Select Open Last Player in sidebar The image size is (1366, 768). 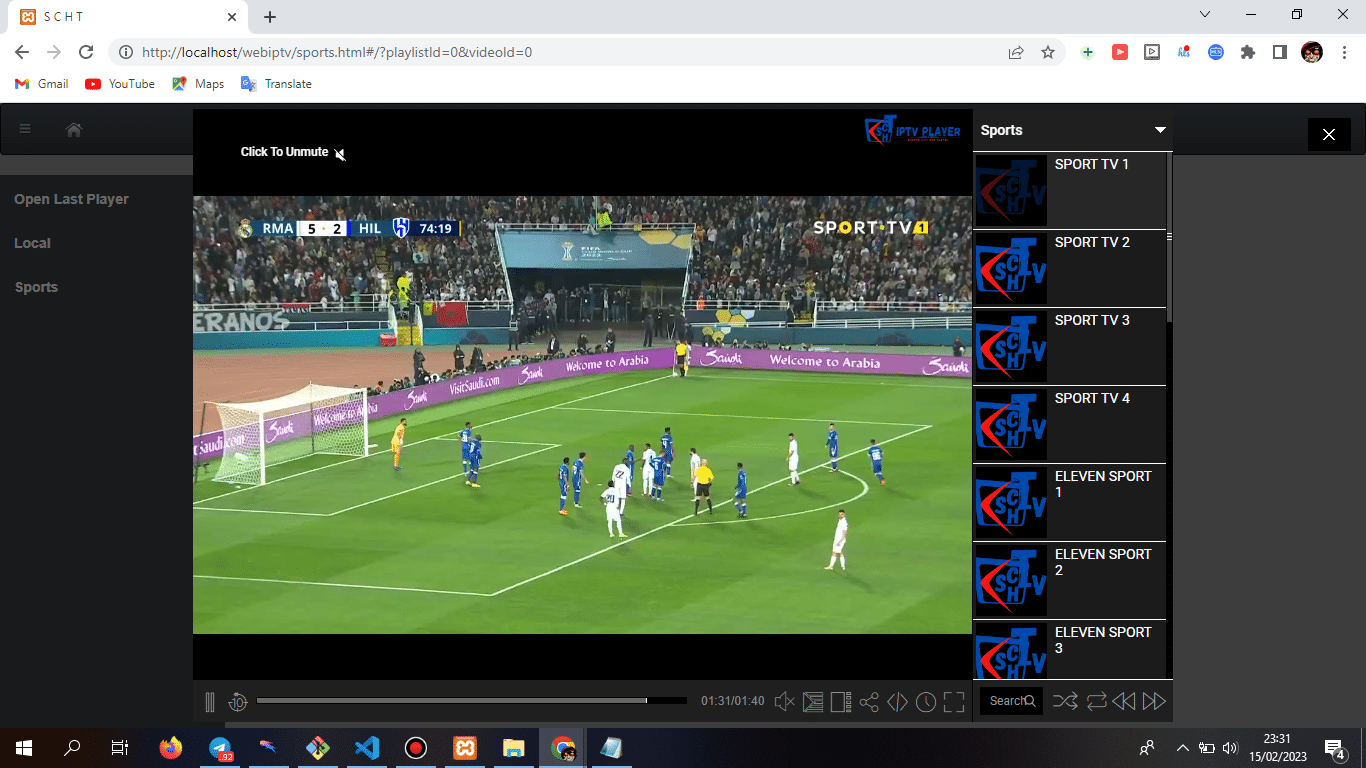(71, 199)
